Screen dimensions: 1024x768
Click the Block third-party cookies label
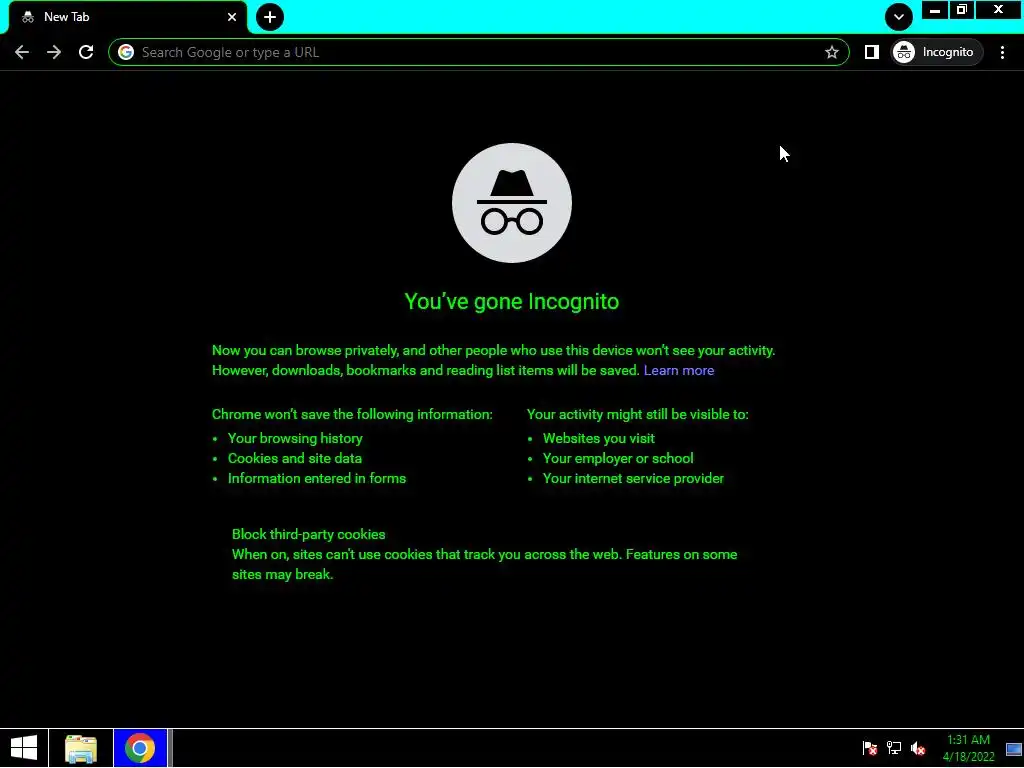click(x=308, y=534)
